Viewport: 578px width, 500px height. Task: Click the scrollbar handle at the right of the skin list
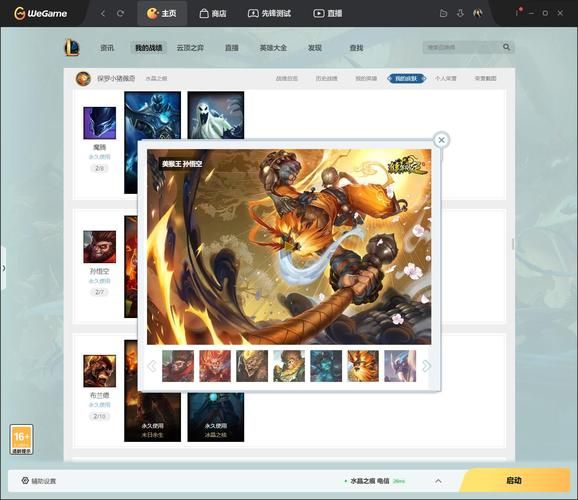tap(512, 244)
